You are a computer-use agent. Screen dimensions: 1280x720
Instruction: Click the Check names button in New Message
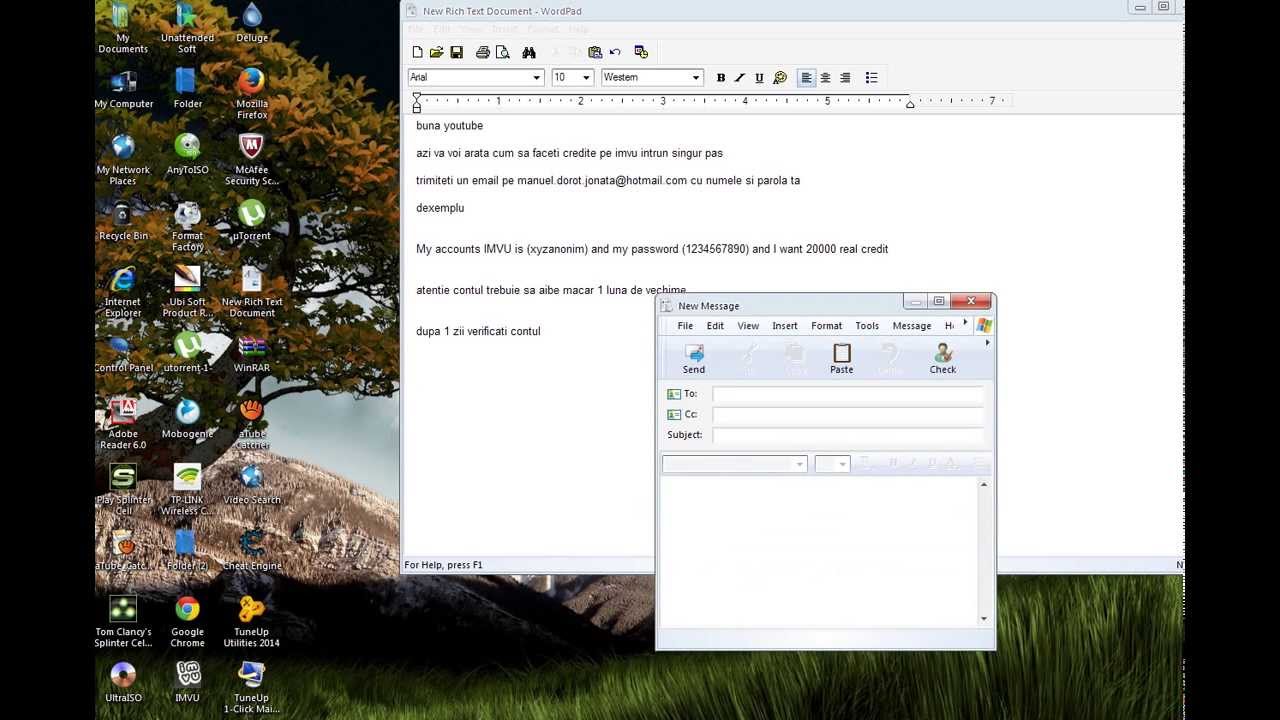[x=943, y=359]
